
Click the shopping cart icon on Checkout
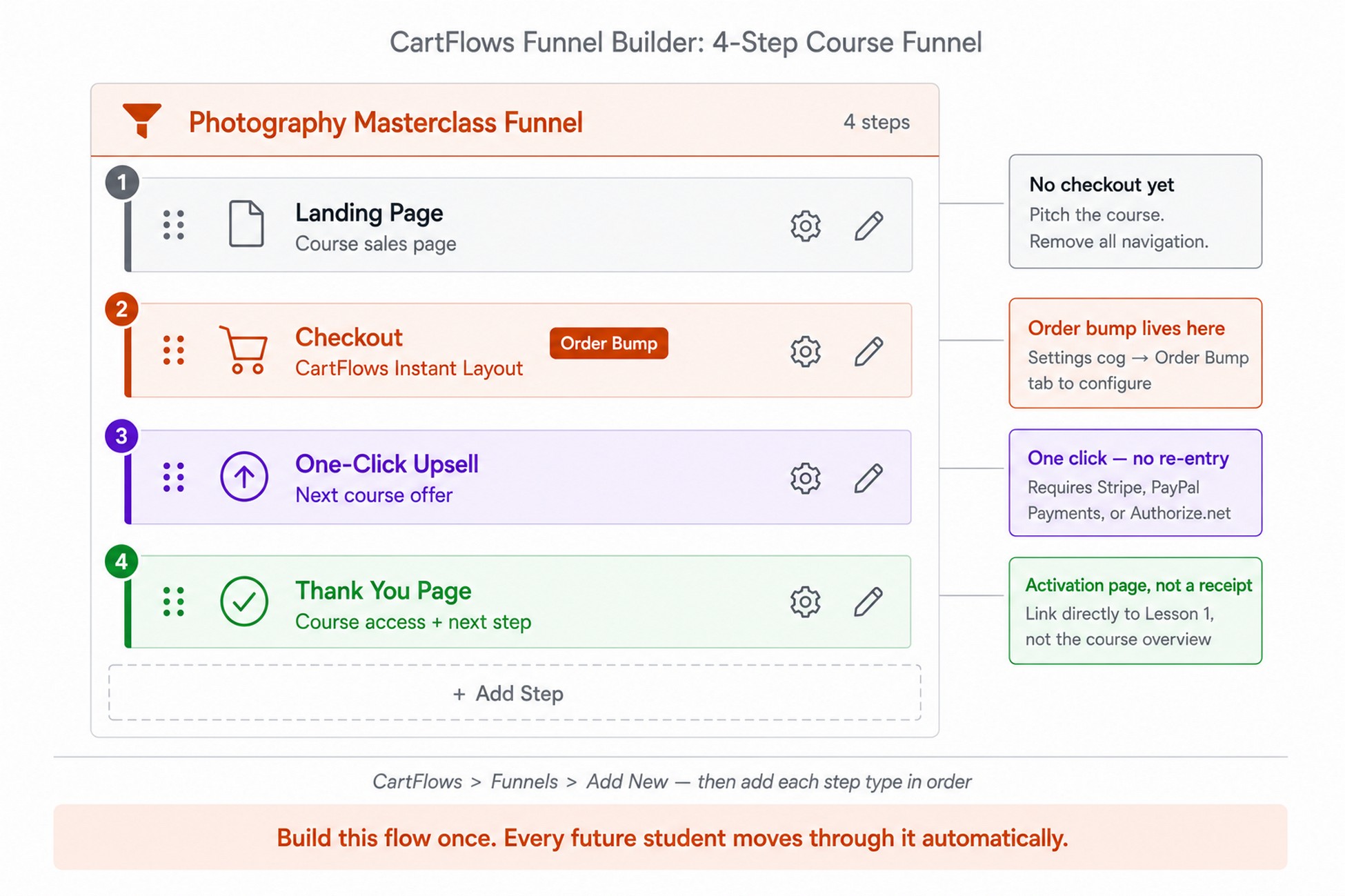pos(244,350)
